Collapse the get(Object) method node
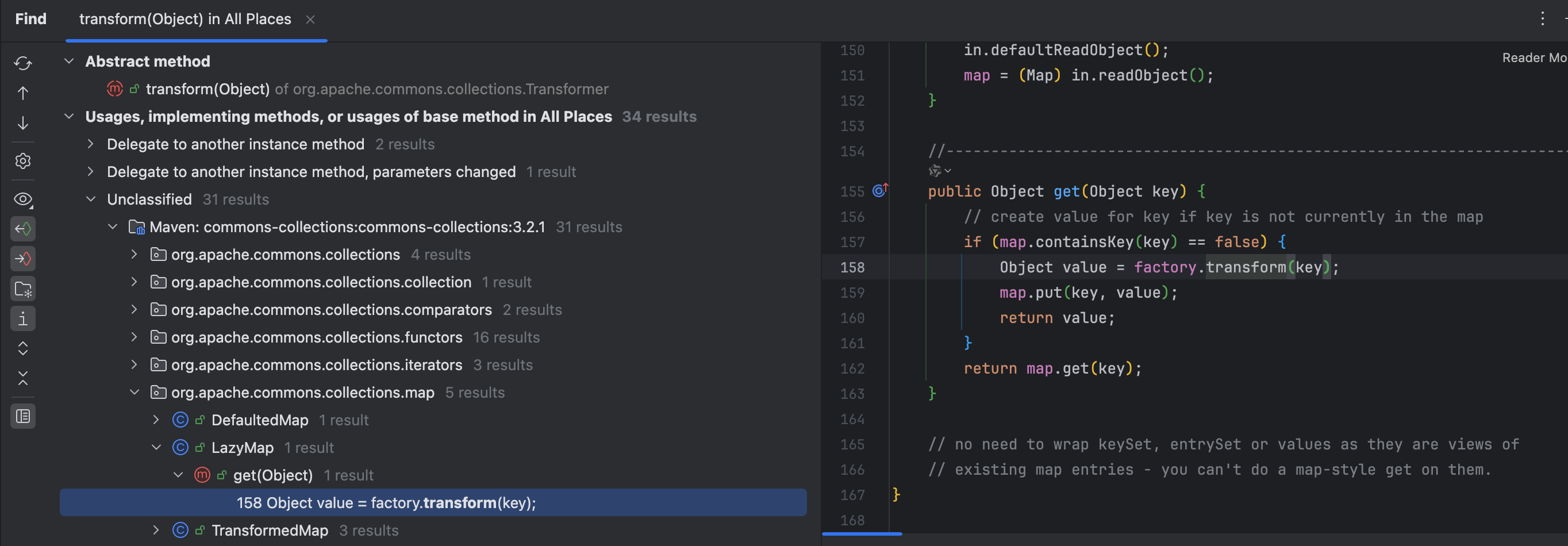The image size is (1568, 546). [x=178, y=475]
